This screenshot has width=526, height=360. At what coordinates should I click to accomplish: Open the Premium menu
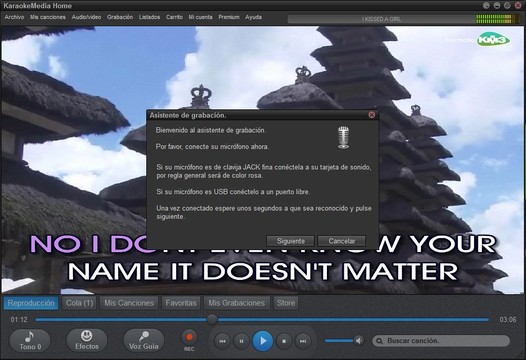(x=229, y=17)
